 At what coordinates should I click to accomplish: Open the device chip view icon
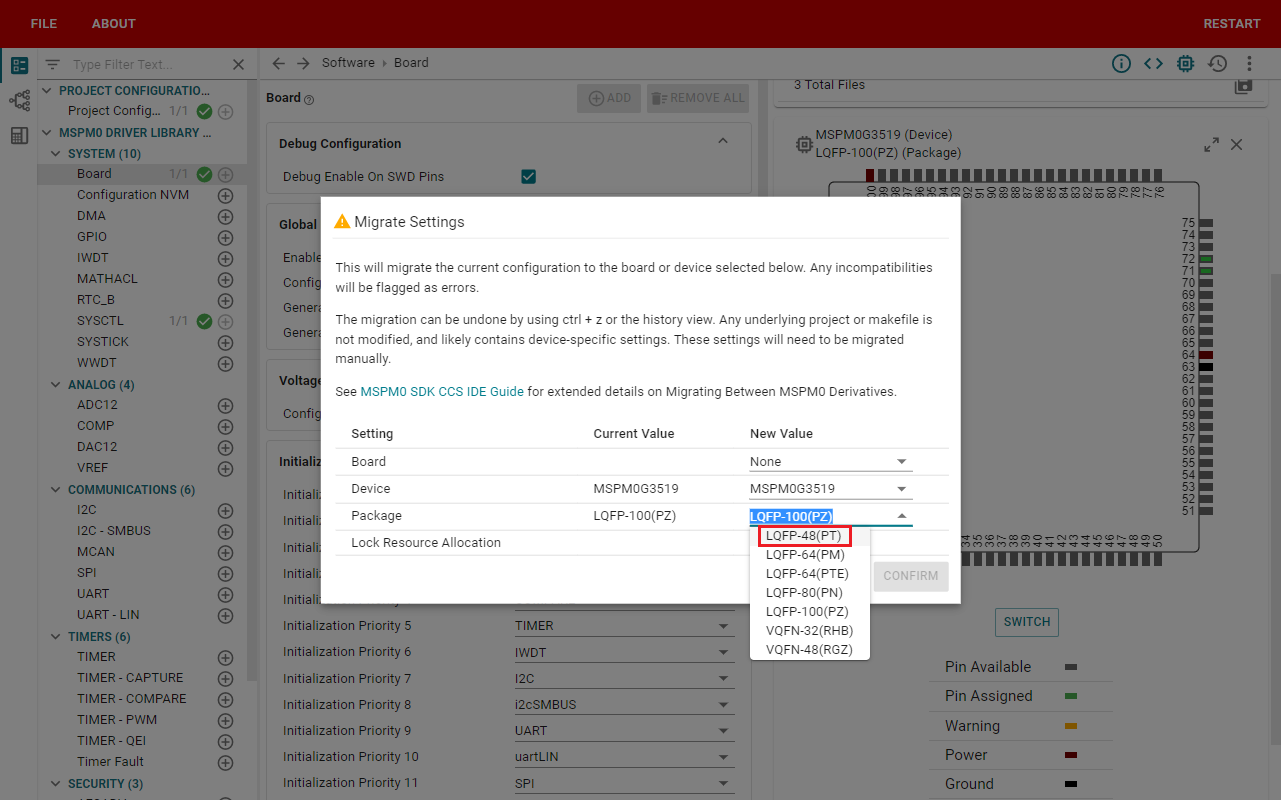[1185, 63]
